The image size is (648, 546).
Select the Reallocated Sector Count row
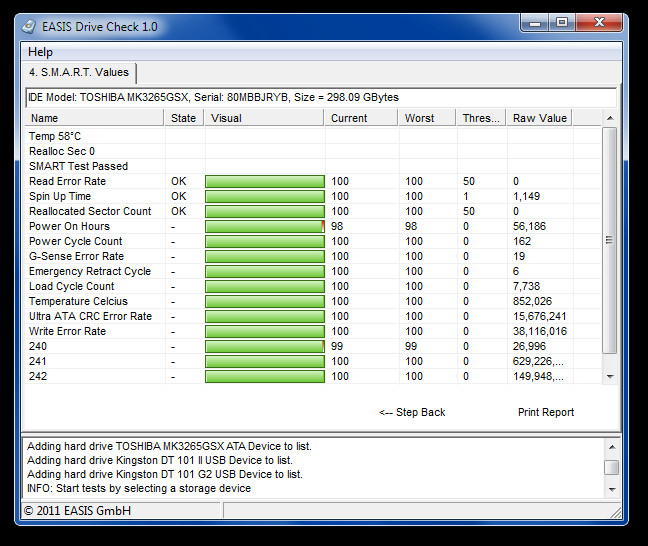313,211
